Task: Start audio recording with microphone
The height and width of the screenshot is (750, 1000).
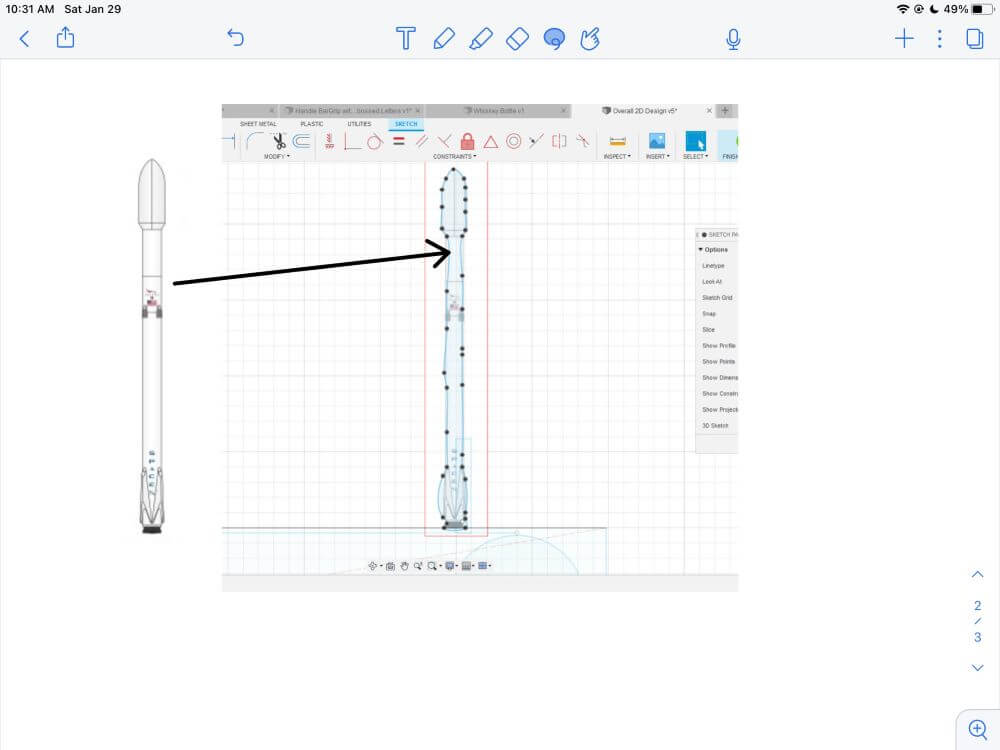Action: click(733, 39)
